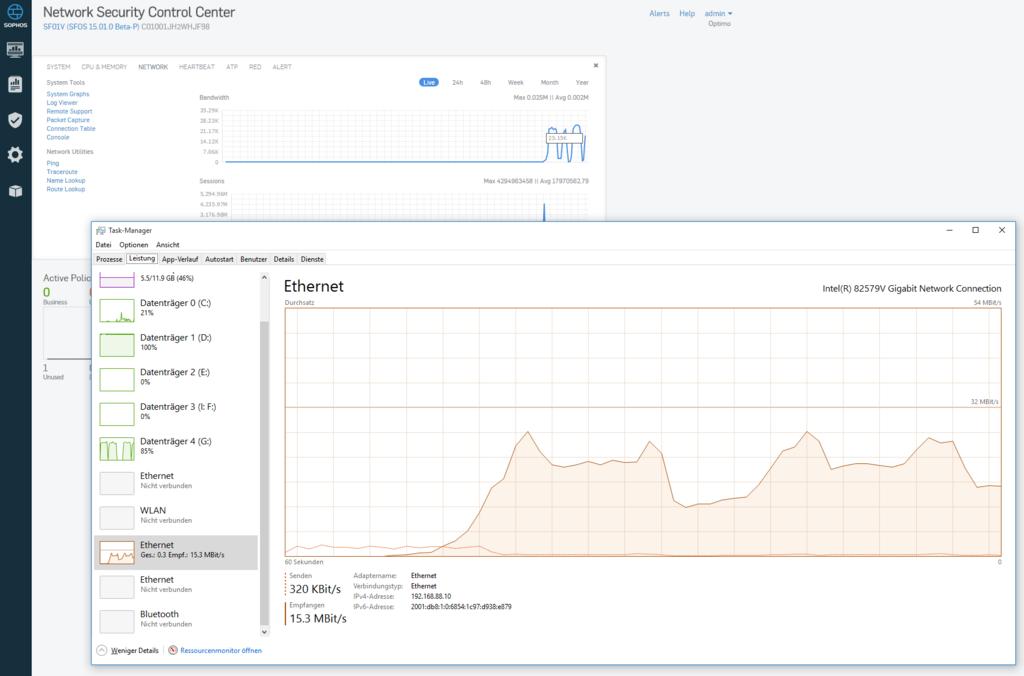Open the Traceroute network utility link
The height and width of the screenshot is (676, 1024).
[x=62, y=172]
